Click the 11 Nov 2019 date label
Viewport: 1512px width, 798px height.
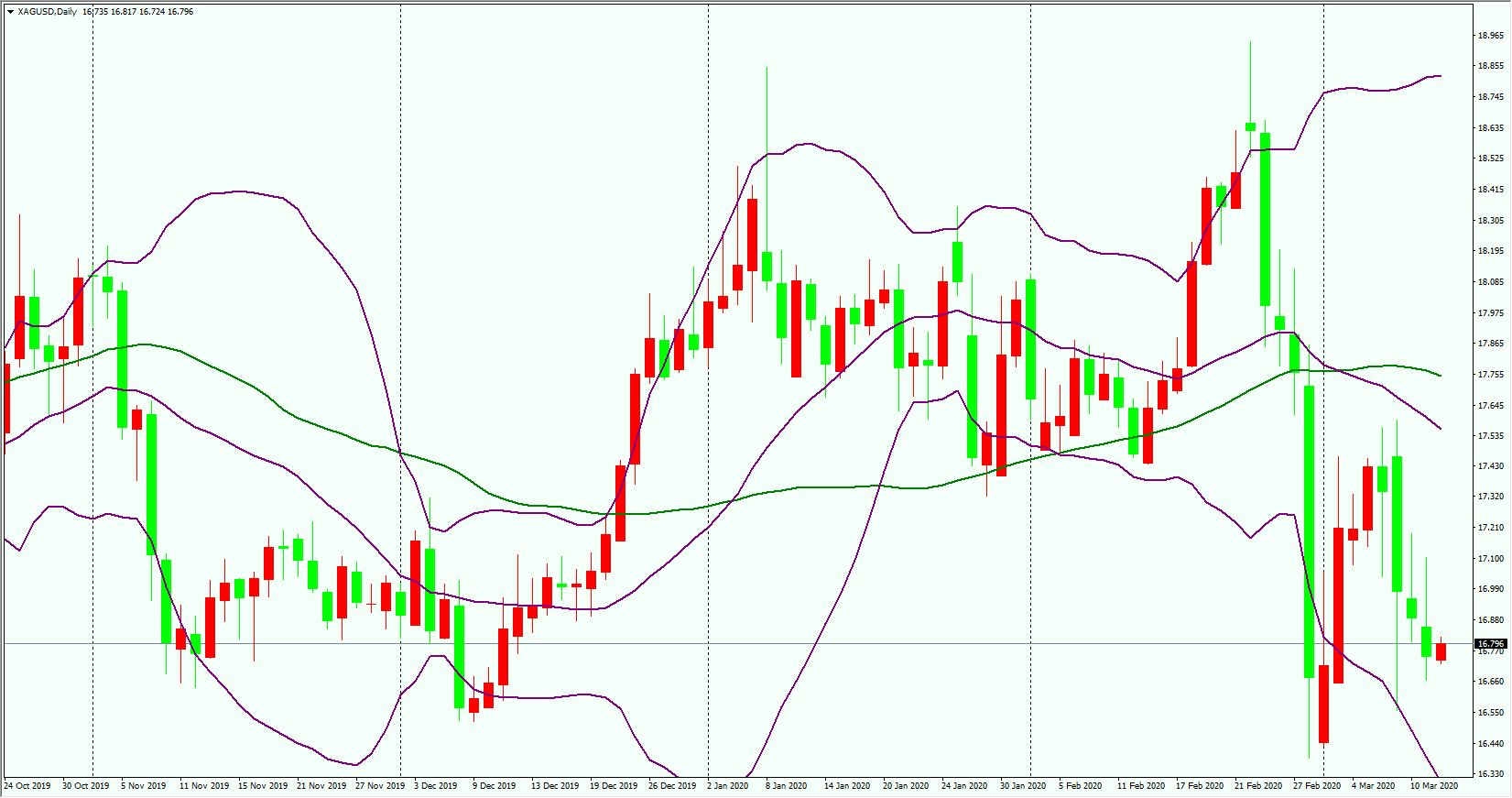[204, 786]
